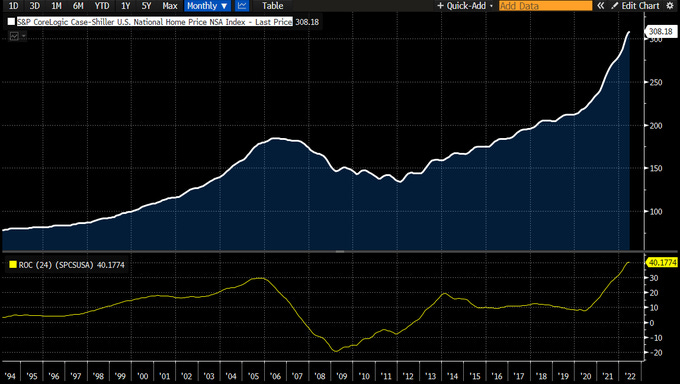Screen dimensions: 680x384
Task: Choose the YTD range
Action: (102, 6)
